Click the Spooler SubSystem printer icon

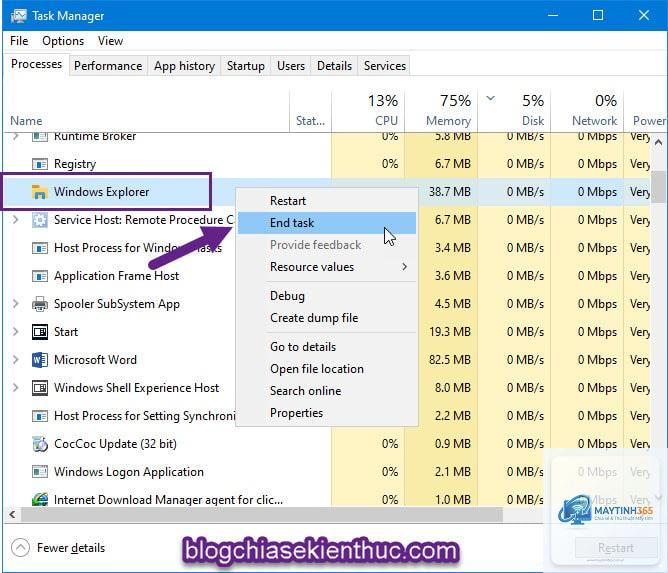pyautogui.click(x=40, y=304)
